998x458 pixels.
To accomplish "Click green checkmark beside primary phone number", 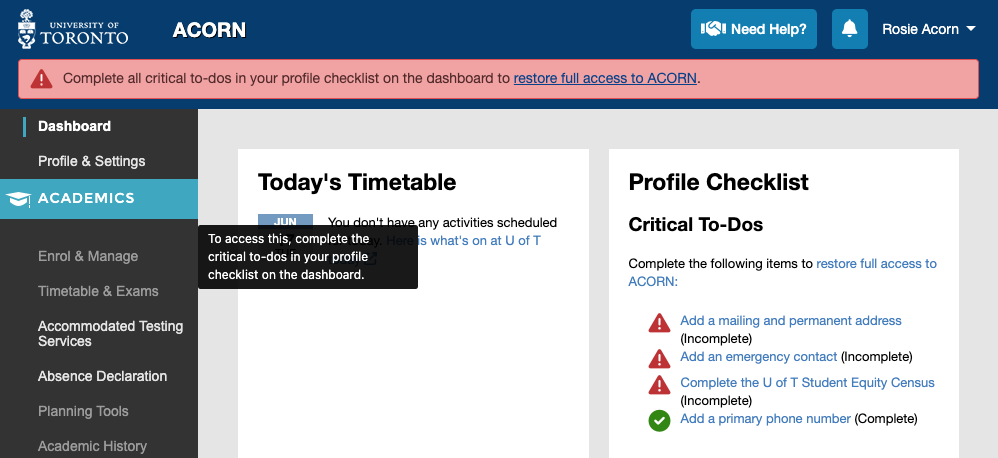I will coord(659,420).
